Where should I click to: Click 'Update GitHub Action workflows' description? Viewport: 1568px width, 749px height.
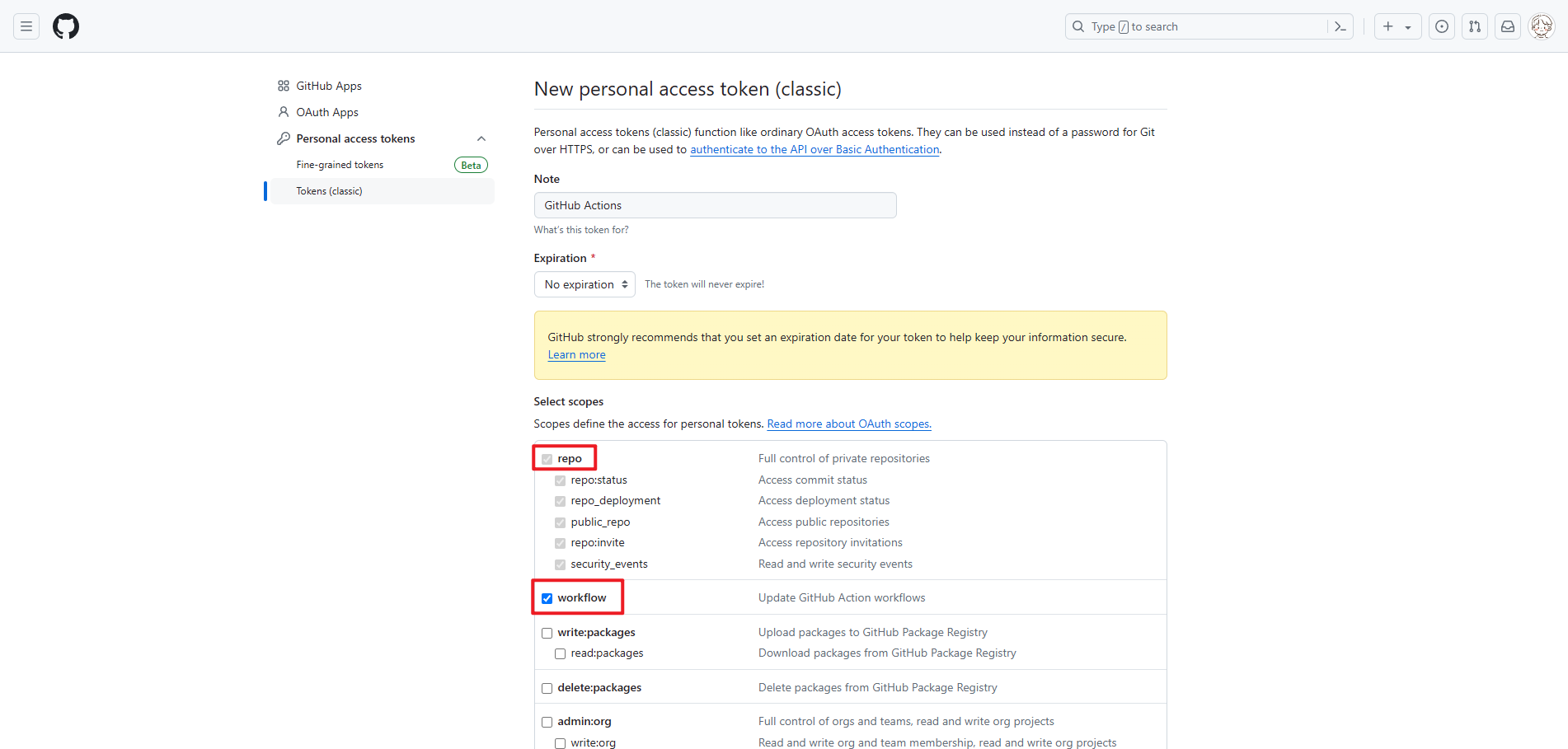[x=842, y=597]
